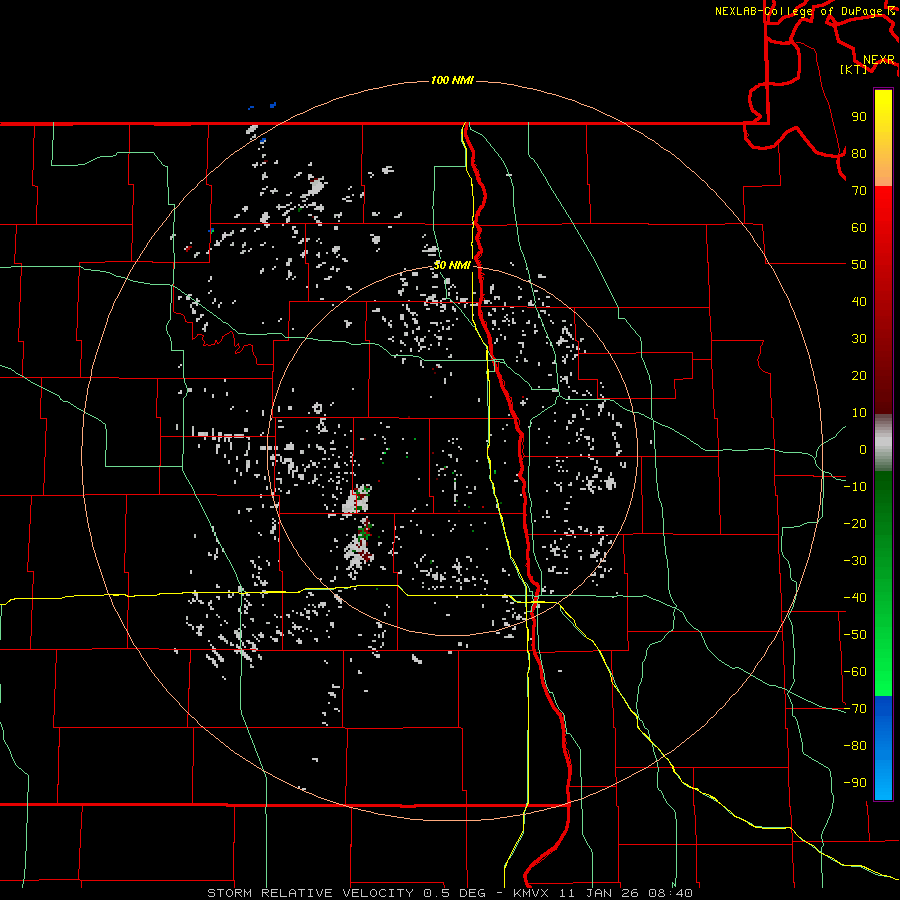Viewport: 900px width, 900px height.
Task: Select the -80 value on velocity scale
Action: 855,746
